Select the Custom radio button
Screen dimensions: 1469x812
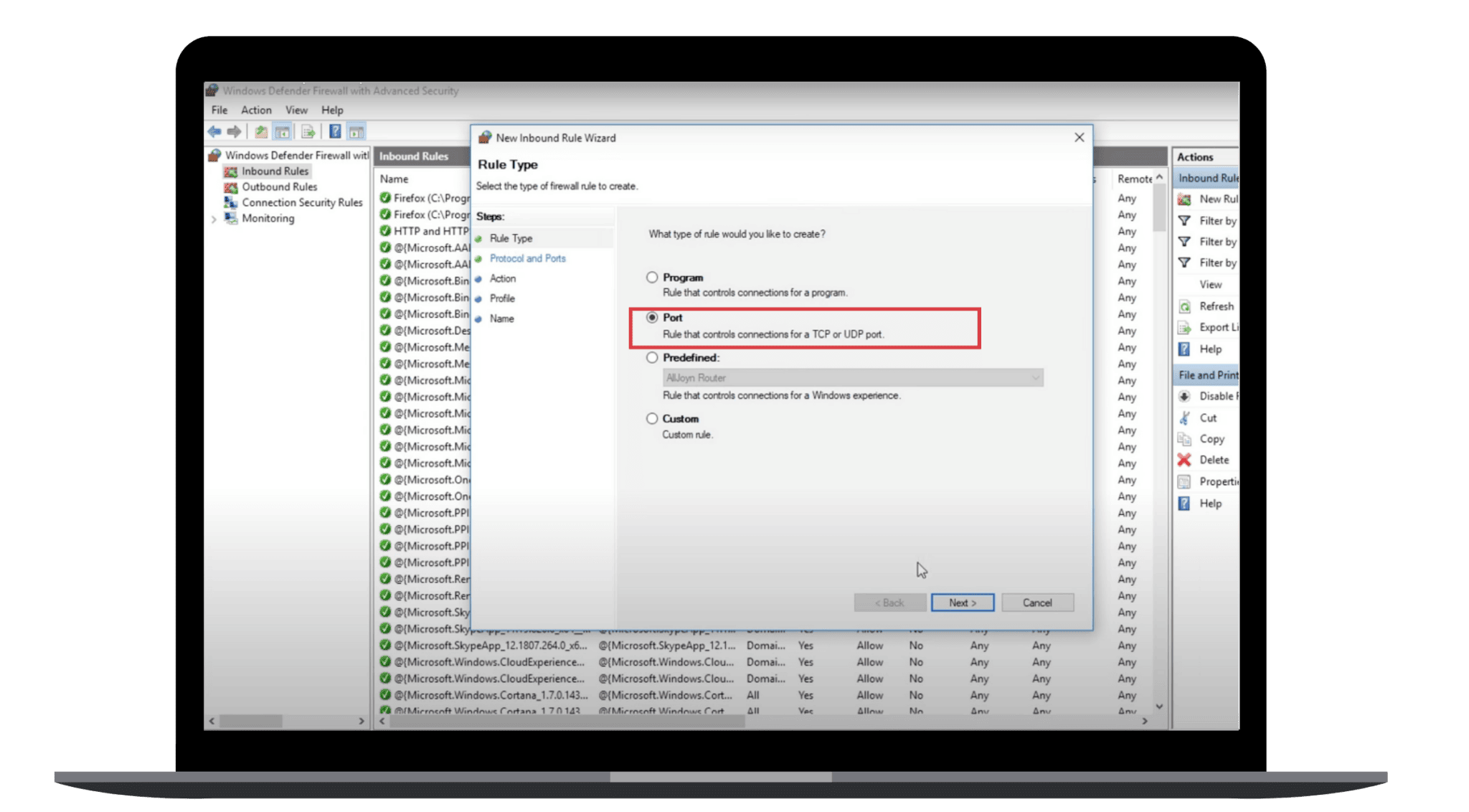point(652,419)
